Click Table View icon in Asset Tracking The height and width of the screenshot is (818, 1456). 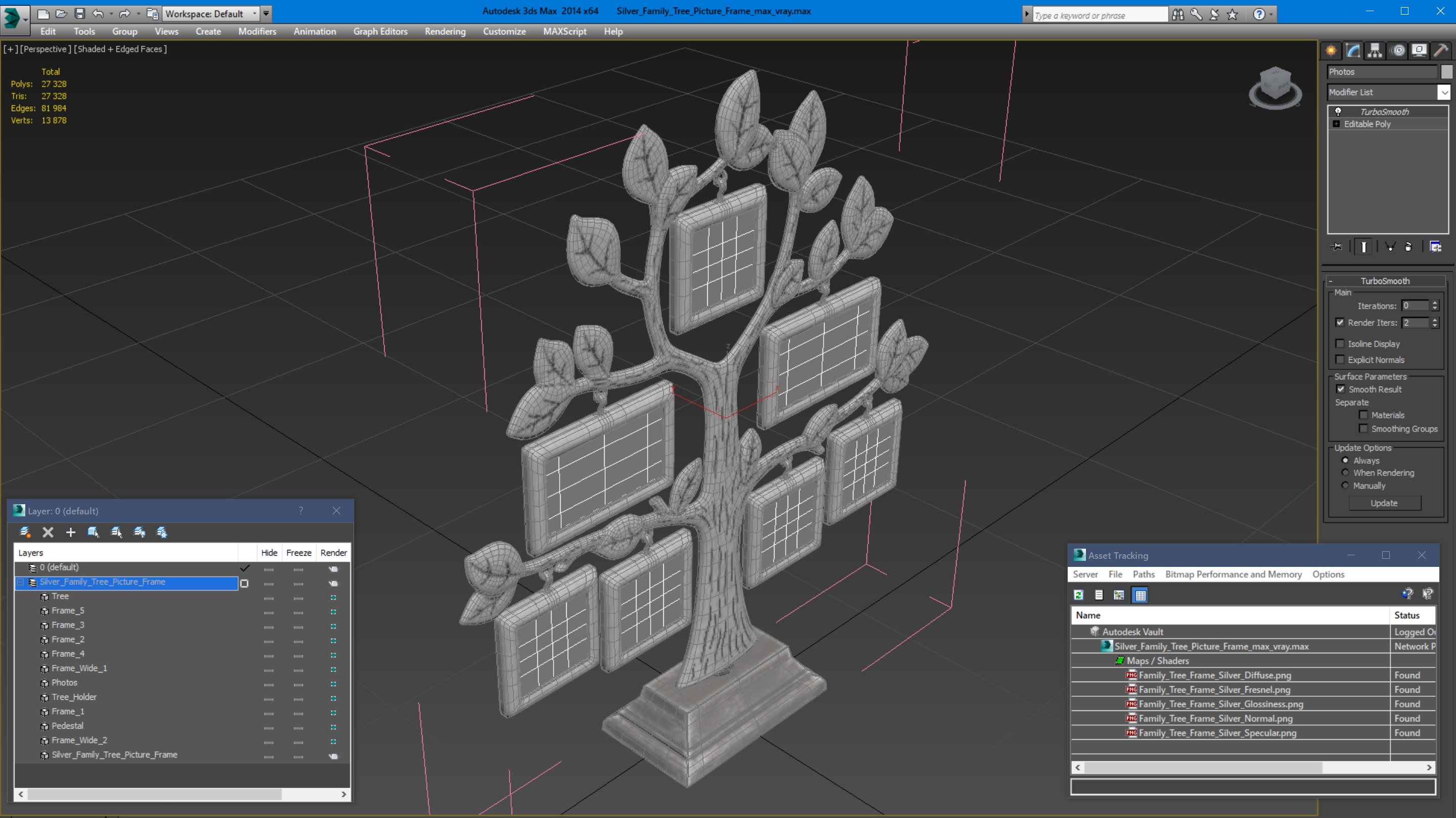pyautogui.click(x=1140, y=595)
